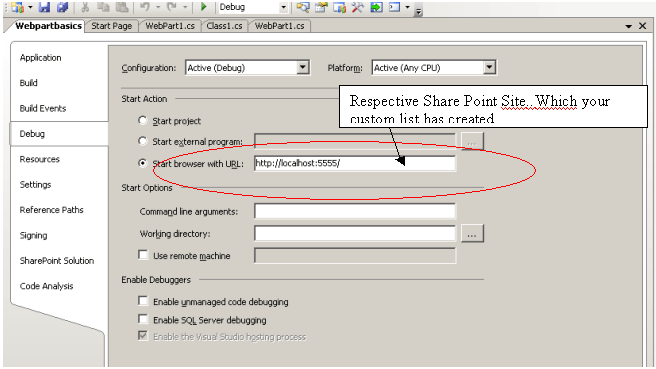Image resolution: width=656 pixels, height=369 pixels.
Task: Click the New Project toolbar icon
Action: pos(18,7)
